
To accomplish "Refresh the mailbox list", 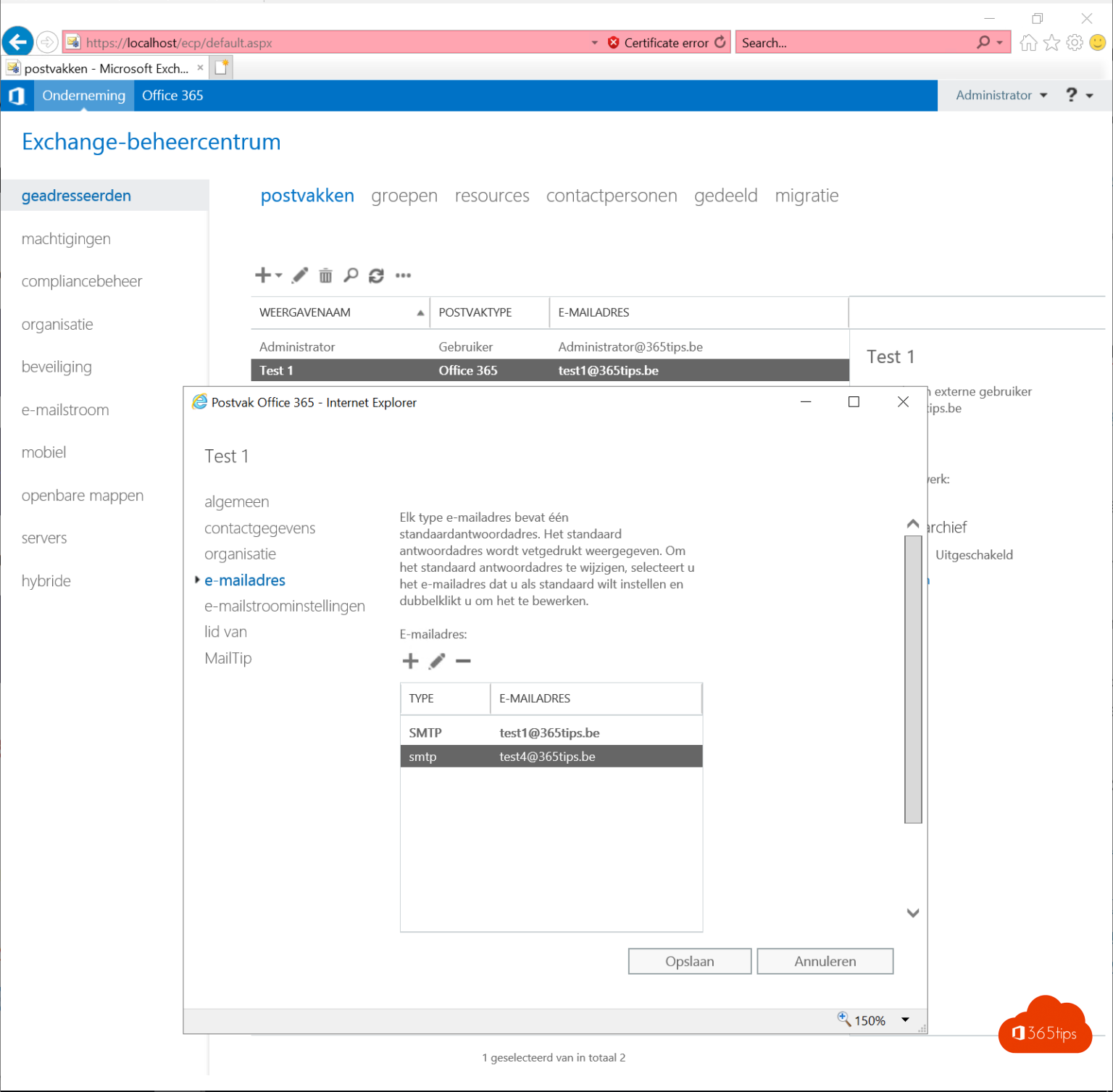I will [376, 275].
